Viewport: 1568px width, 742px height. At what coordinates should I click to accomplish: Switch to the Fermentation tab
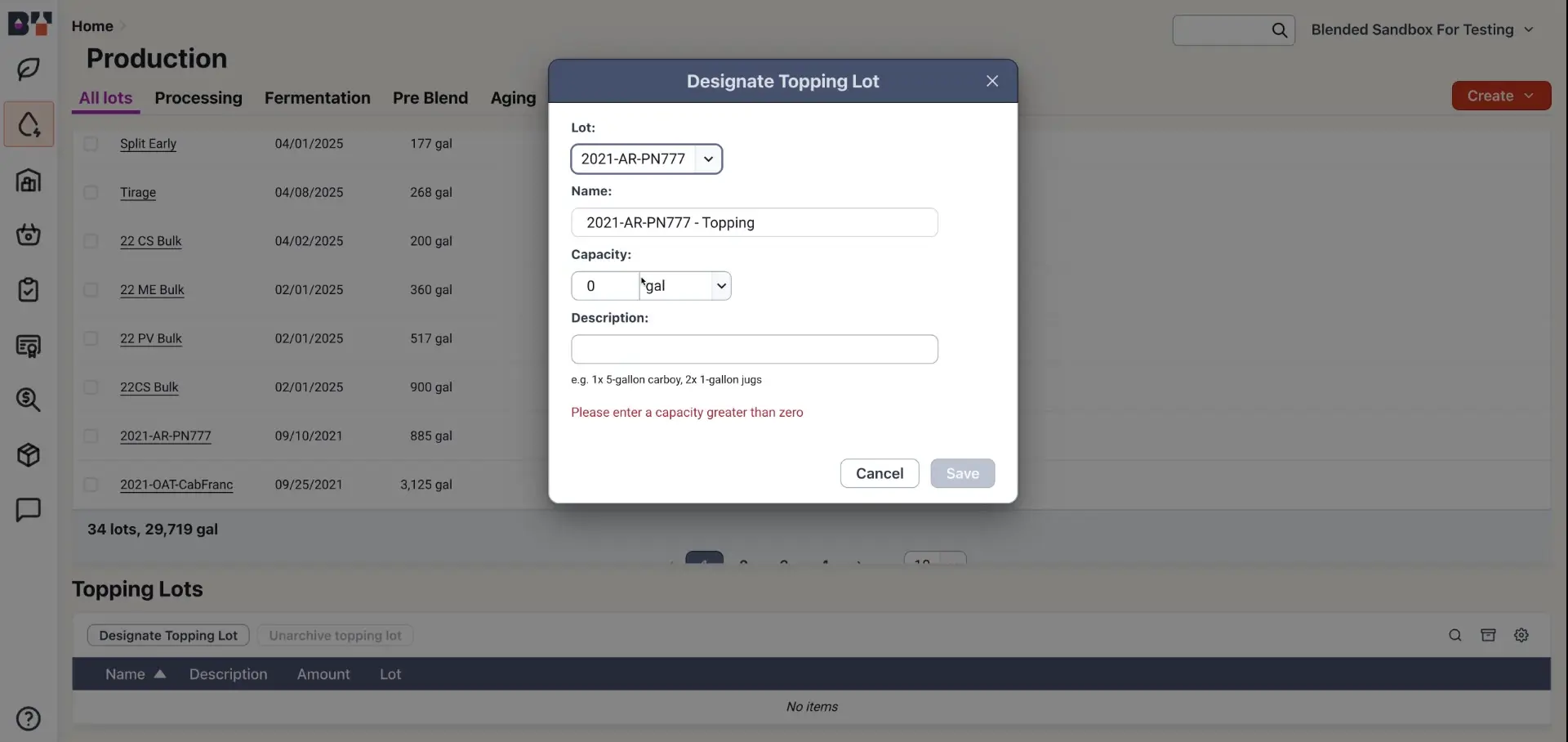tap(317, 98)
